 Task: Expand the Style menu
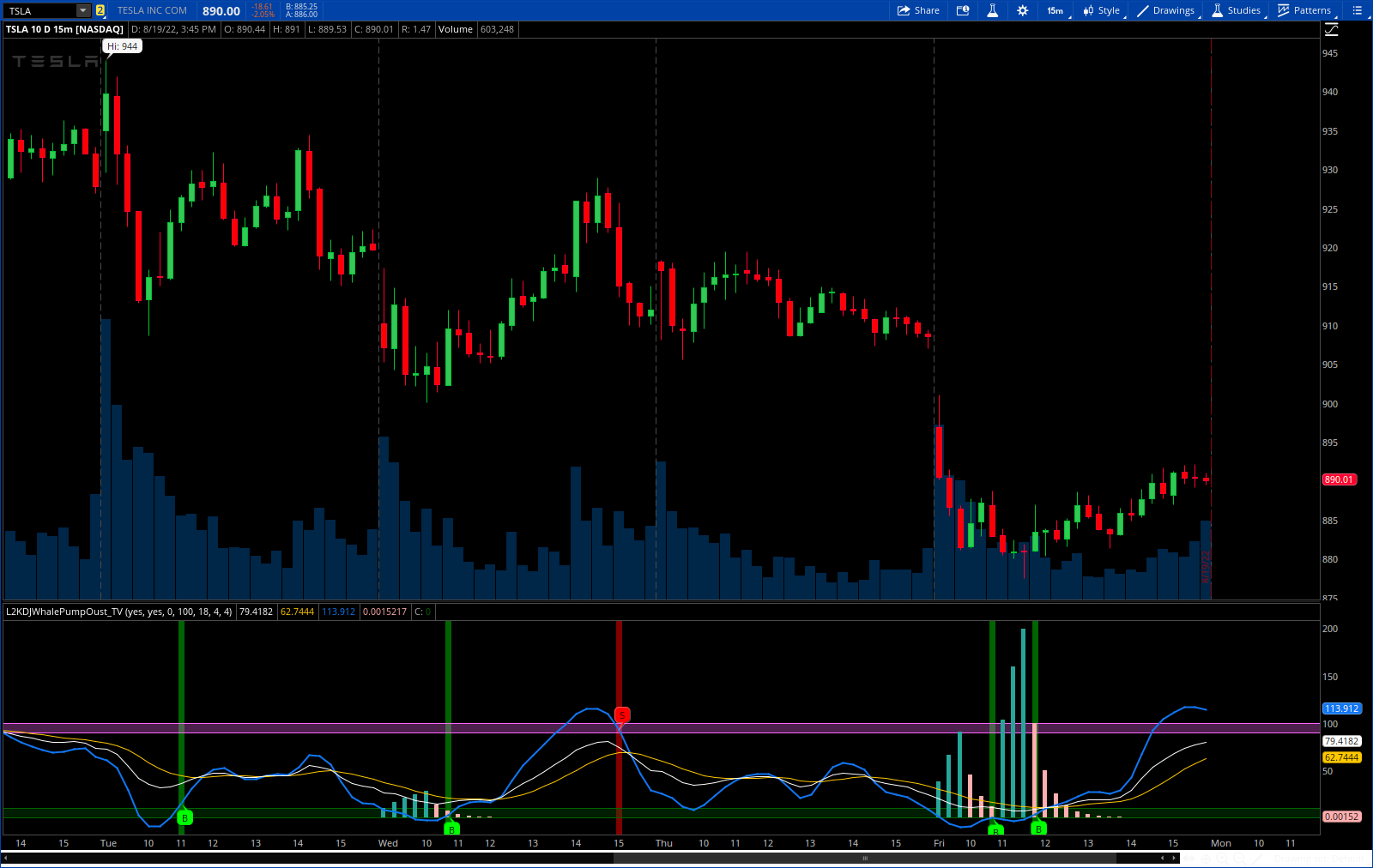[x=1102, y=10]
